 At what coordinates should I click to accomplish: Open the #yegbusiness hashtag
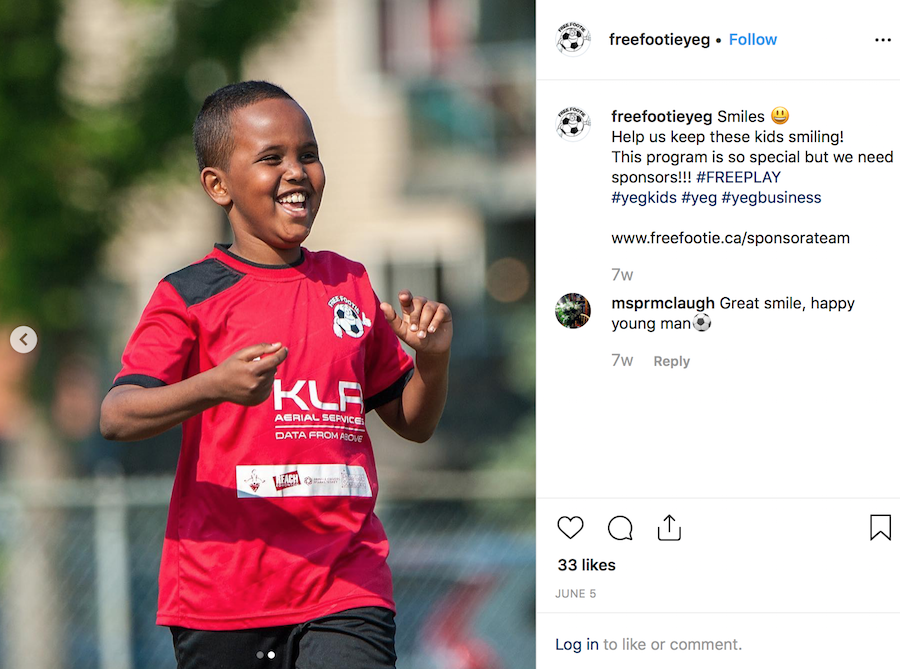click(x=771, y=198)
